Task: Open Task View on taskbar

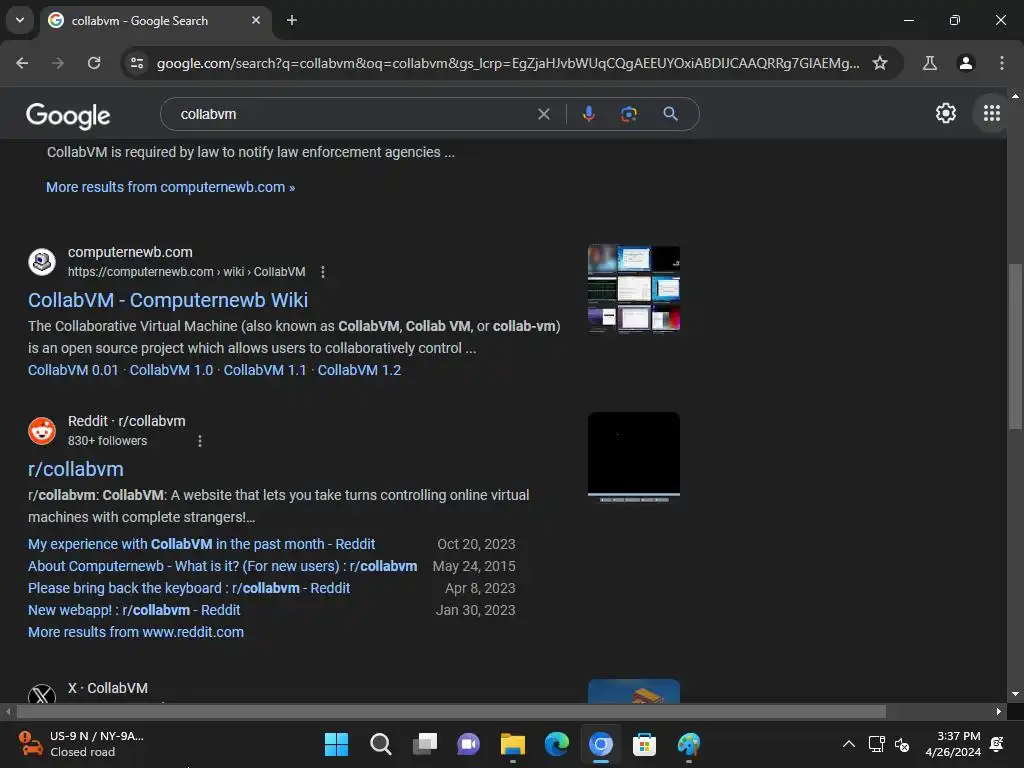Action: click(x=424, y=744)
